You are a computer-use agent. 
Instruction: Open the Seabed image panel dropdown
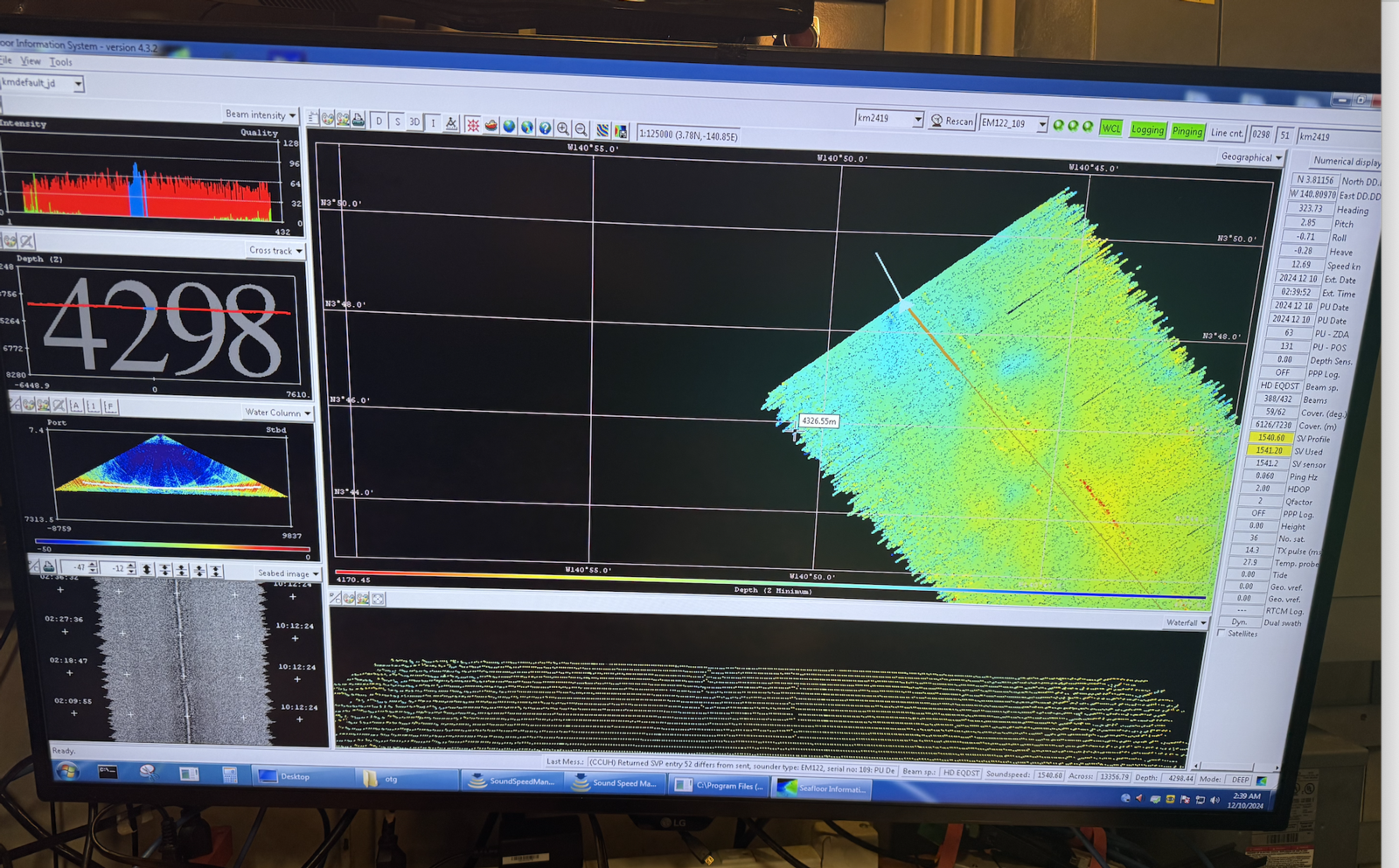[x=289, y=573]
